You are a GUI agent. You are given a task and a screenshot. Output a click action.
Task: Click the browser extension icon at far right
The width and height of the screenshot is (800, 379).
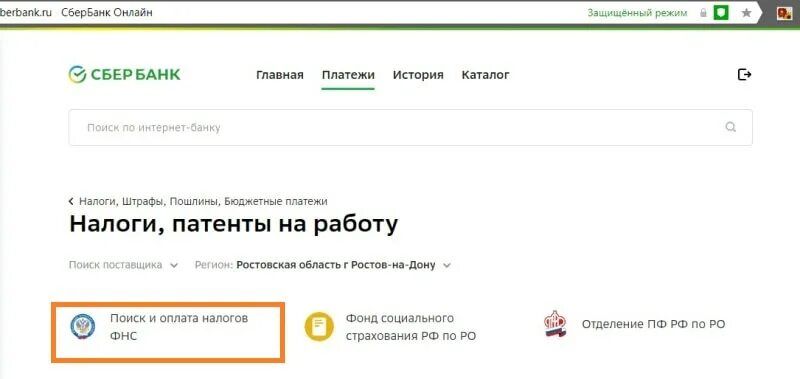coord(784,13)
